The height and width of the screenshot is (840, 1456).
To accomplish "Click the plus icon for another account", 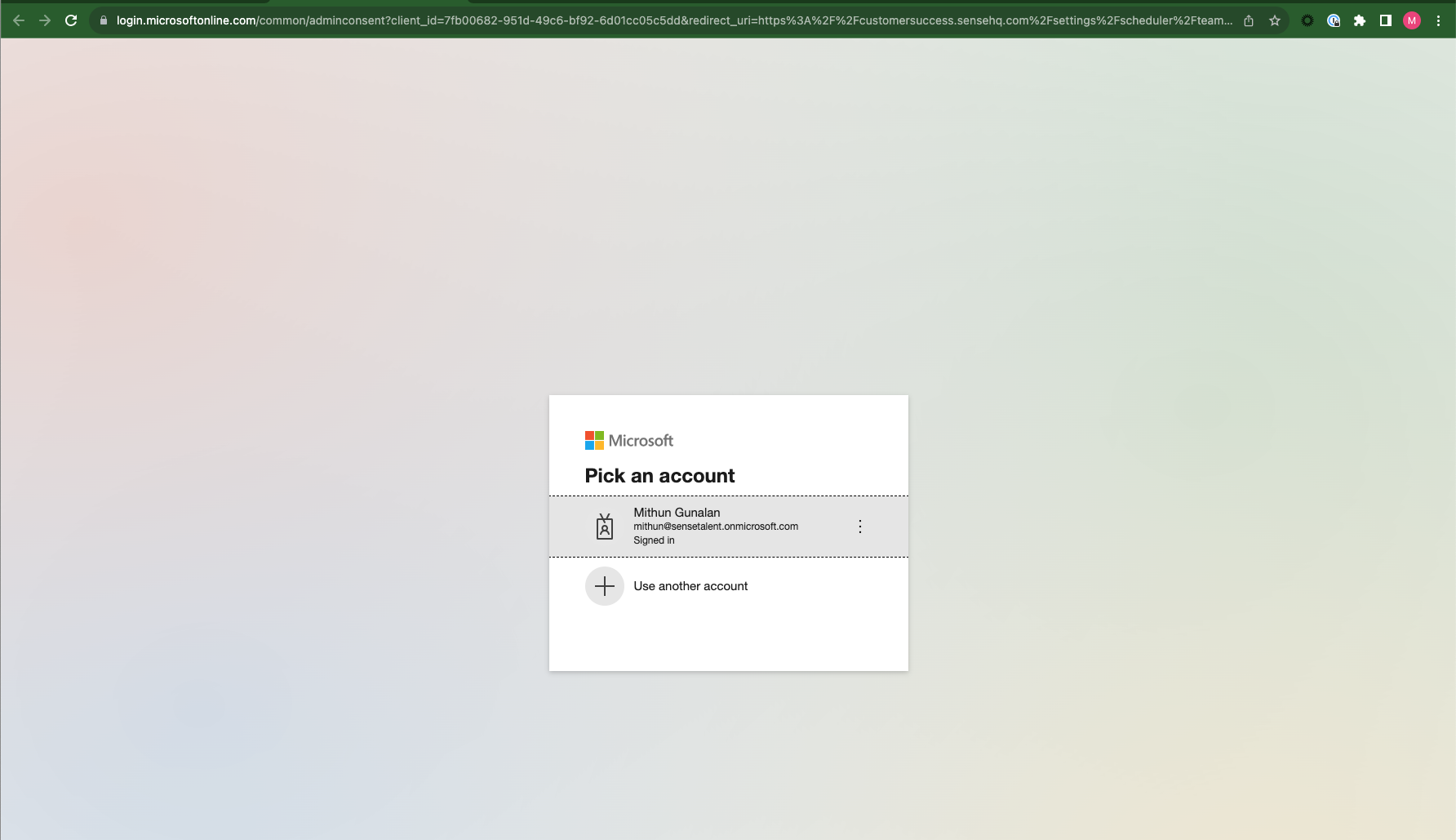I will coord(605,586).
